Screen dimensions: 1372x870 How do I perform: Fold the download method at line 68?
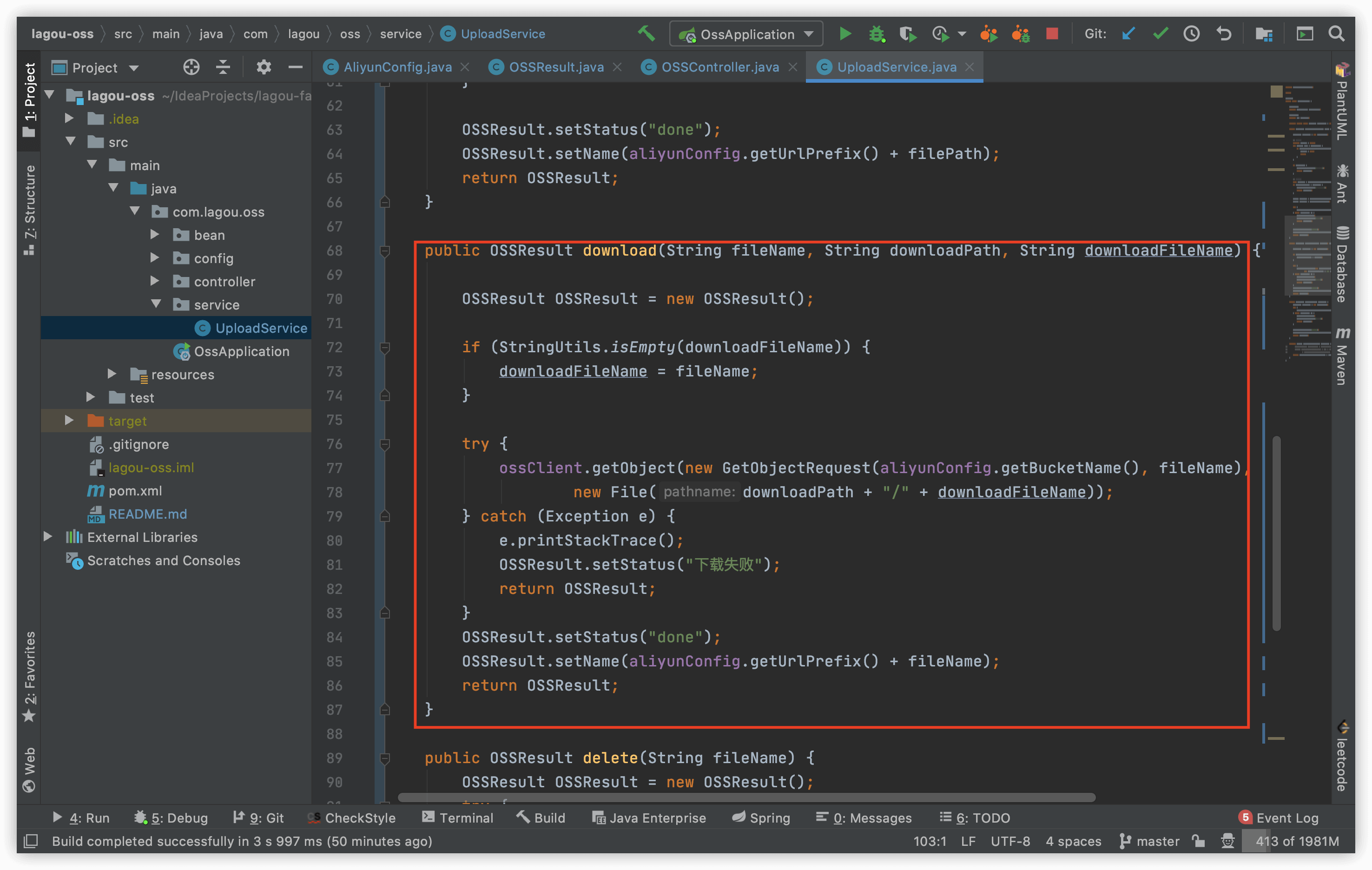[x=384, y=250]
